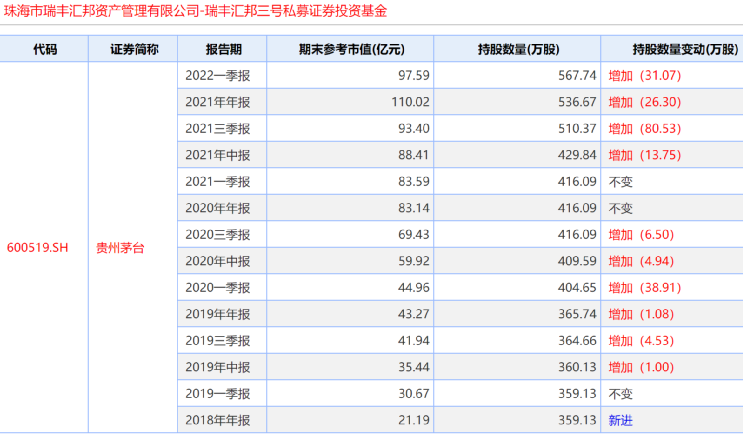The image size is (743, 434).
Task: Select the 2020三季报 report period cell
Action: 223,235
